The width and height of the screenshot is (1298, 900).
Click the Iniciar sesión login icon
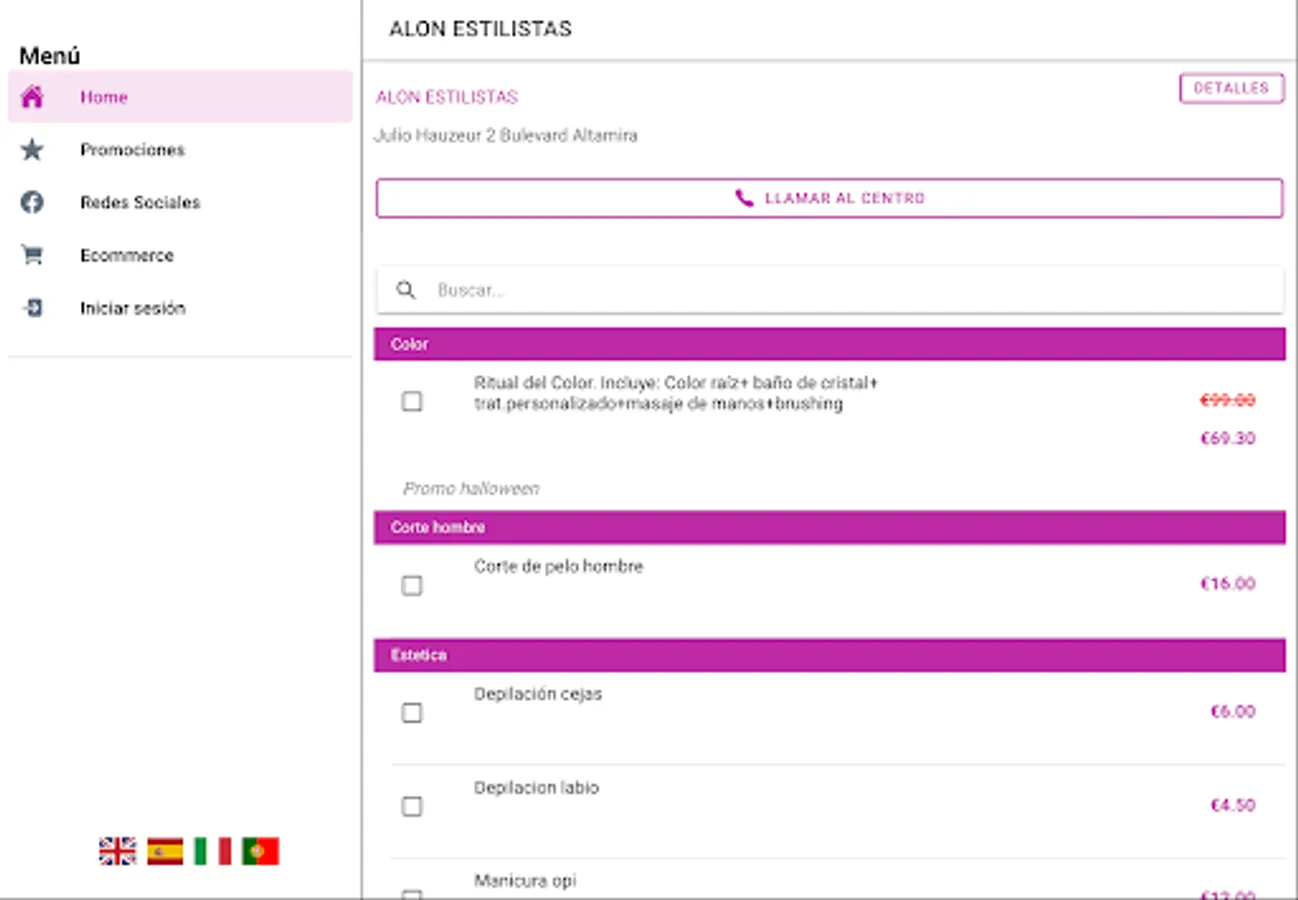(x=32, y=308)
